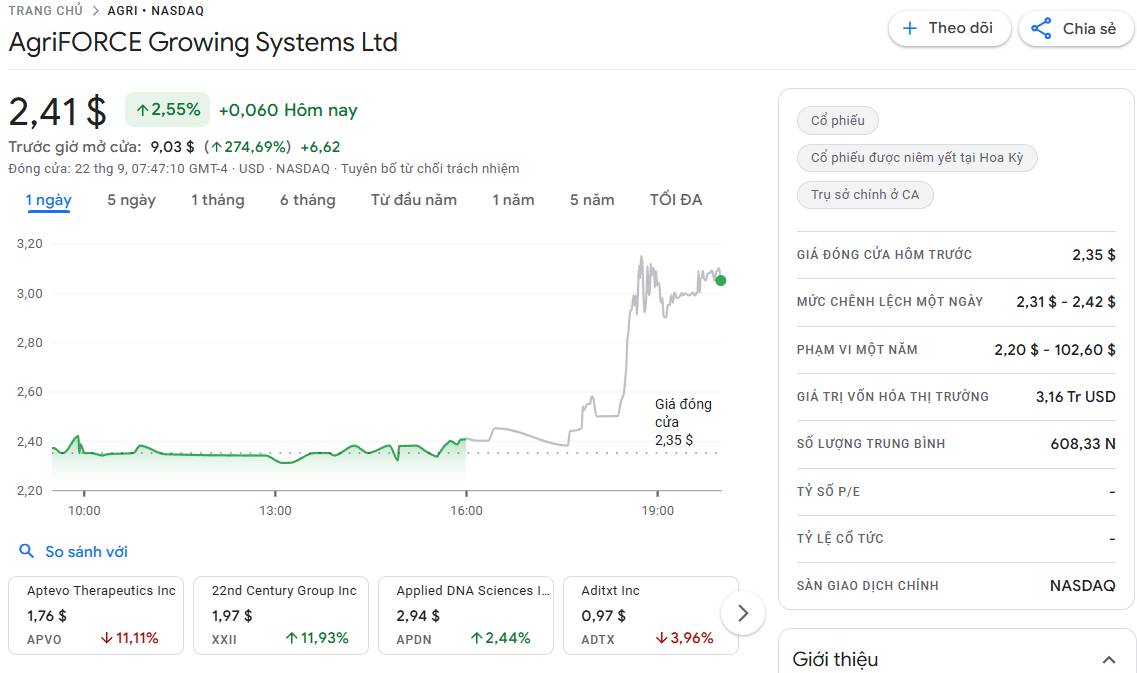The width and height of the screenshot is (1137, 673).
Task: Switch to the 1 ngày chart range
Action: pyautogui.click(x=49, y=200)
